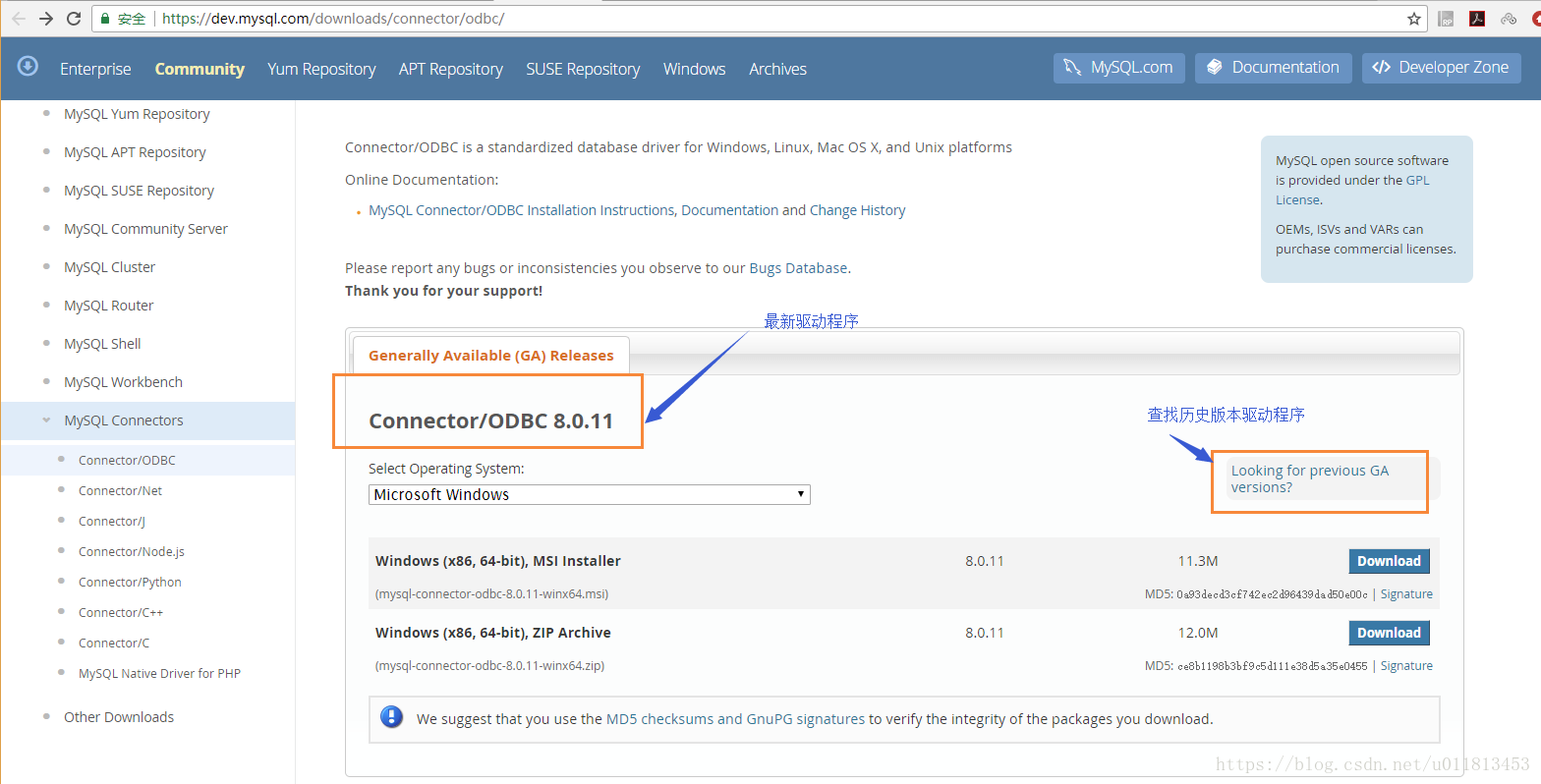
Task: Open the Yum Repository menu
Action: point(321,69)
